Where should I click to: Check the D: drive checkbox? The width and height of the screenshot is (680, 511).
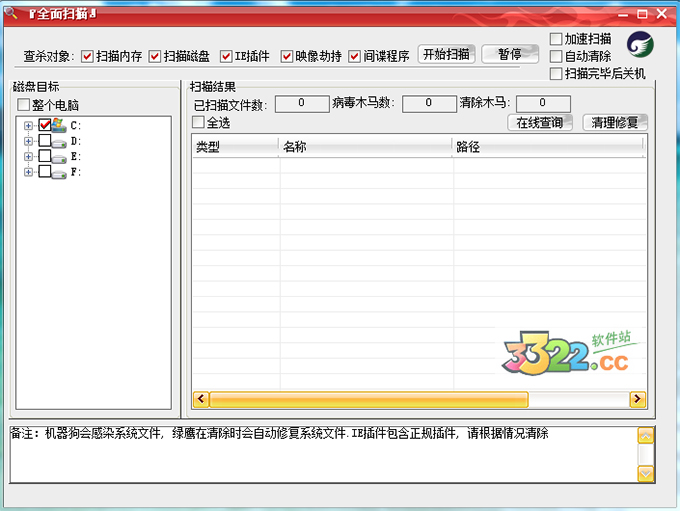point(45,140)
